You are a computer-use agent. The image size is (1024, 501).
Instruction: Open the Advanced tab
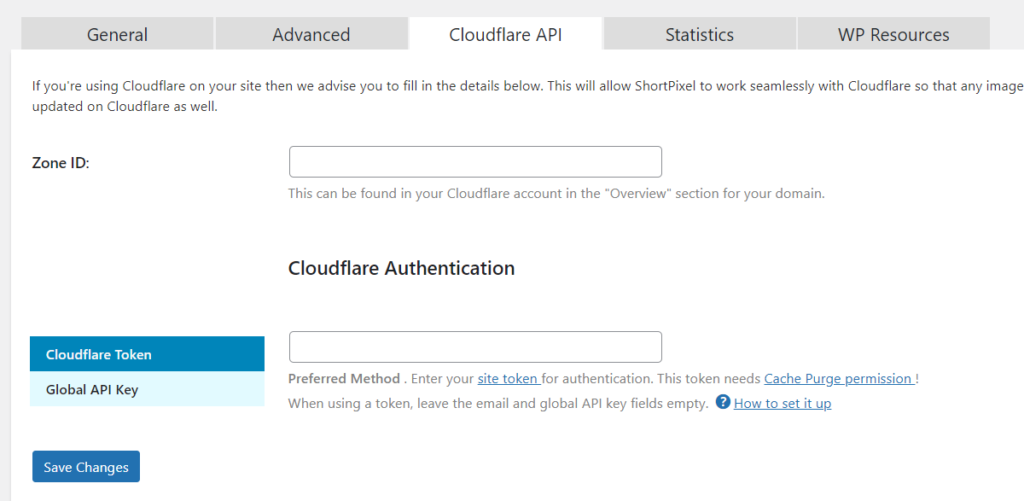click(x=311, y=34)
